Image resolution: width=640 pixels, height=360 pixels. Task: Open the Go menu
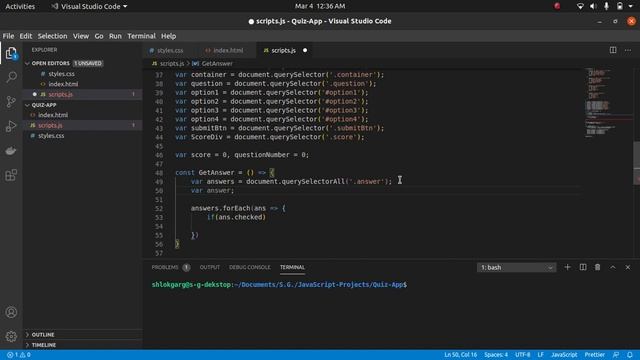point(99,36)
